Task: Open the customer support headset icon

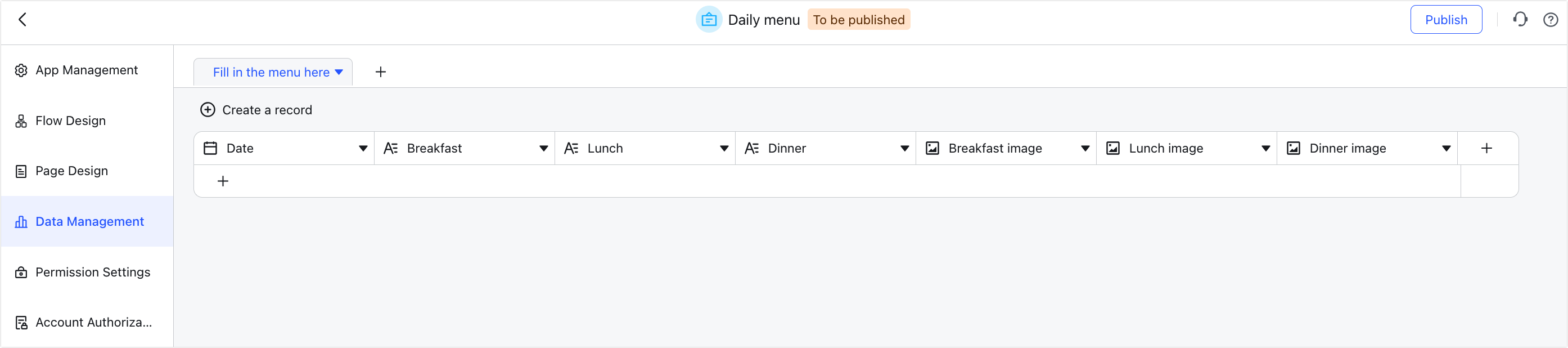Action: 1520,19
